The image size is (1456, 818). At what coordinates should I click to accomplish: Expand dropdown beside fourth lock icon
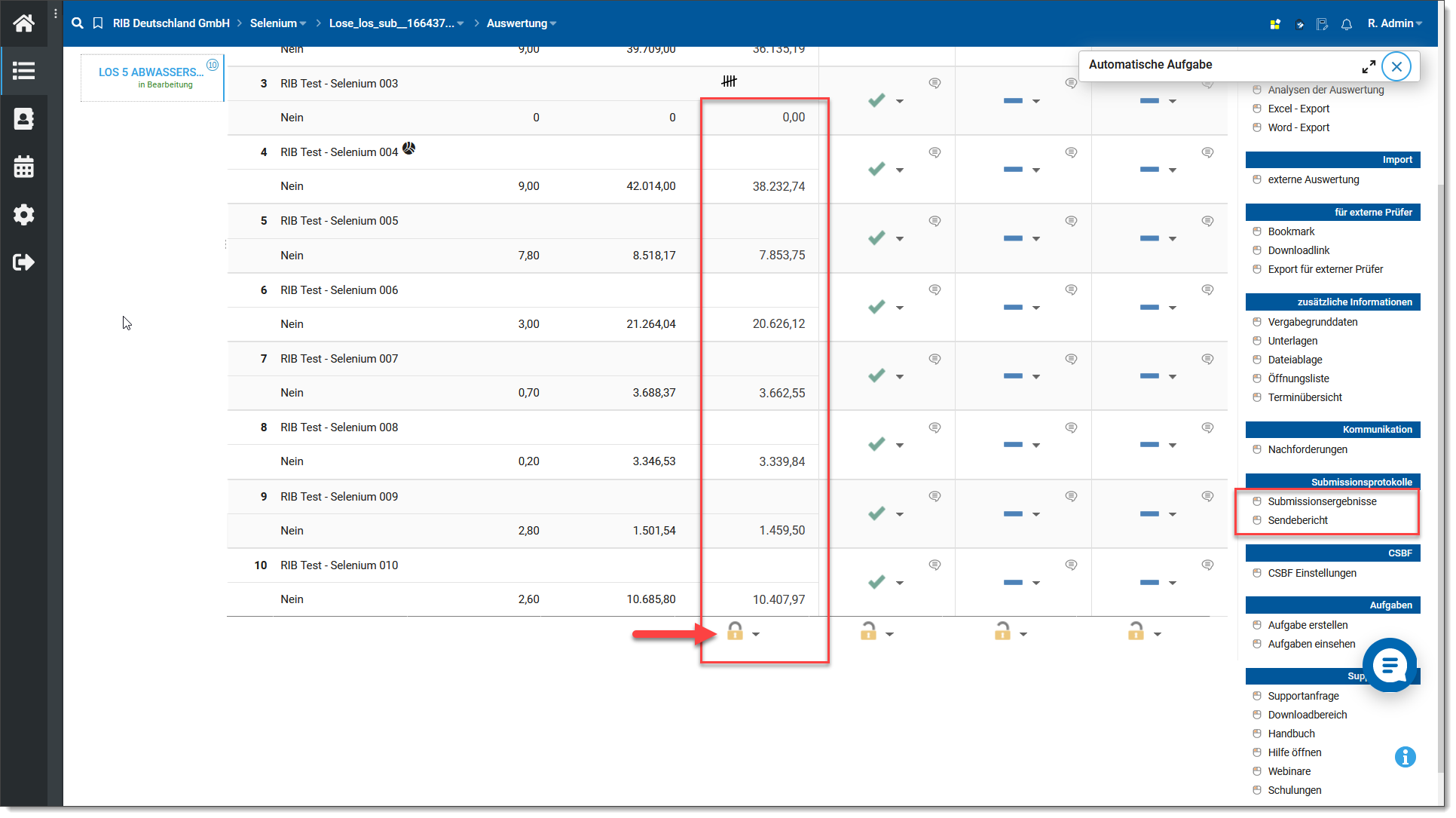pos(1158,634)
